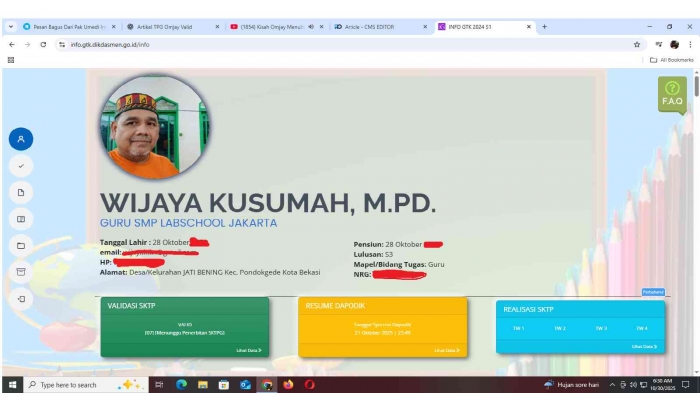
Task: Click Lihat Data on Resume Dapodik card
Action: [447, 350]
